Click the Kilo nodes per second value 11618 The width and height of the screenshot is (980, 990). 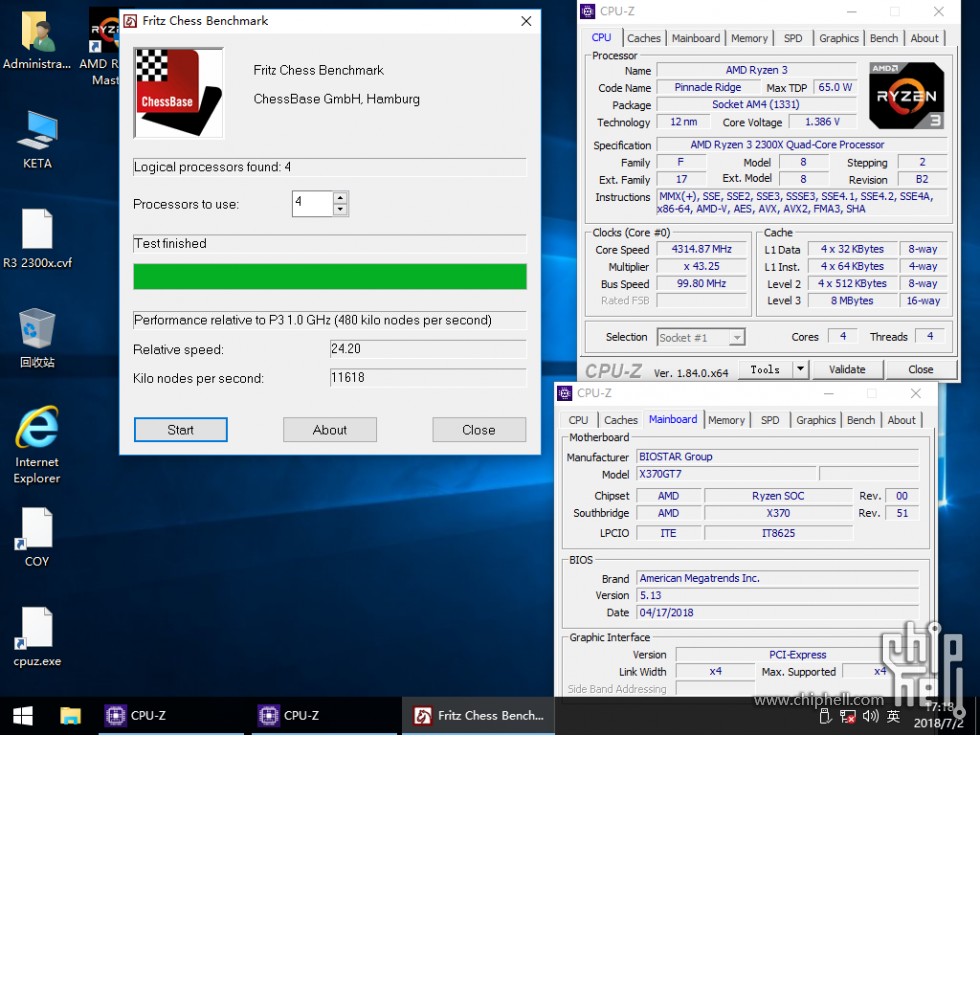[x=427, y=378]
